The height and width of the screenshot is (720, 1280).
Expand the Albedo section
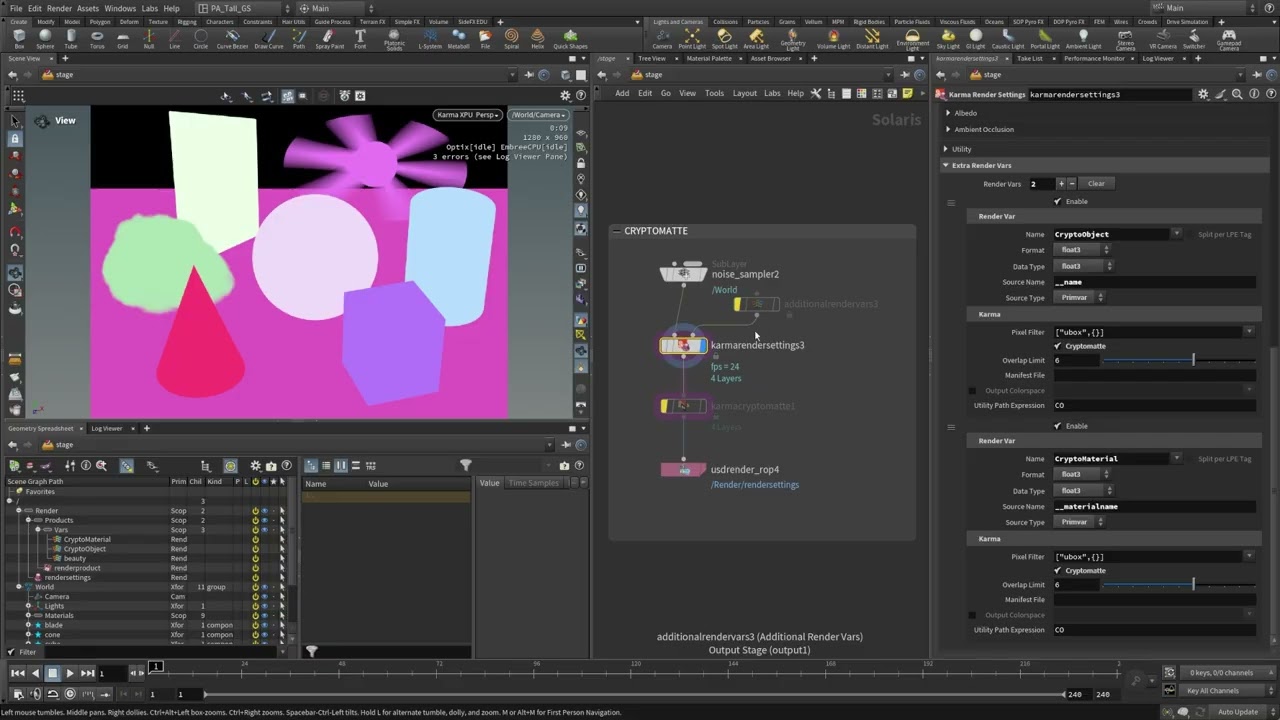948,113
